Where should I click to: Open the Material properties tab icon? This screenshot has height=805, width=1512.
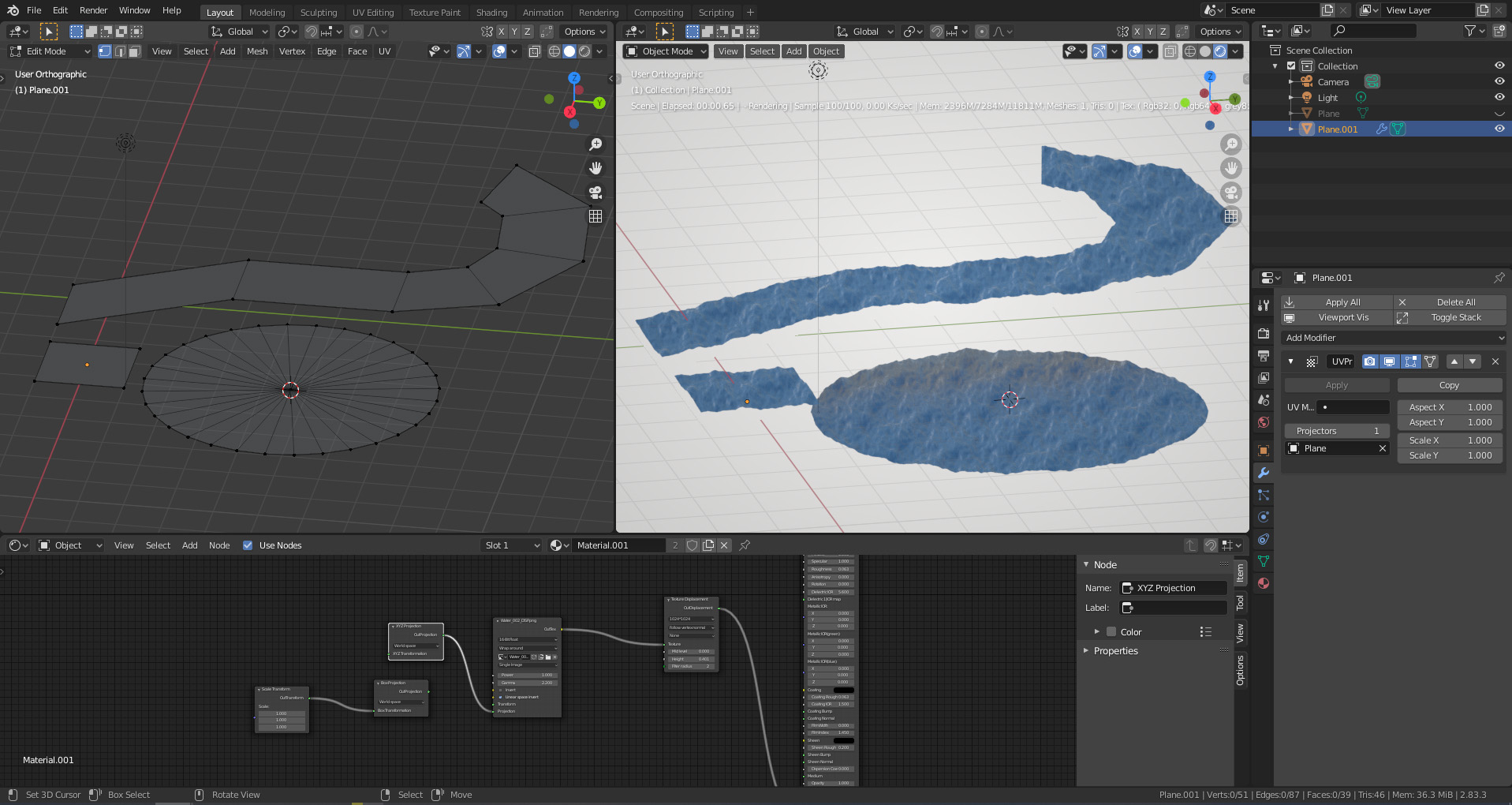[x=1264, y=583]
